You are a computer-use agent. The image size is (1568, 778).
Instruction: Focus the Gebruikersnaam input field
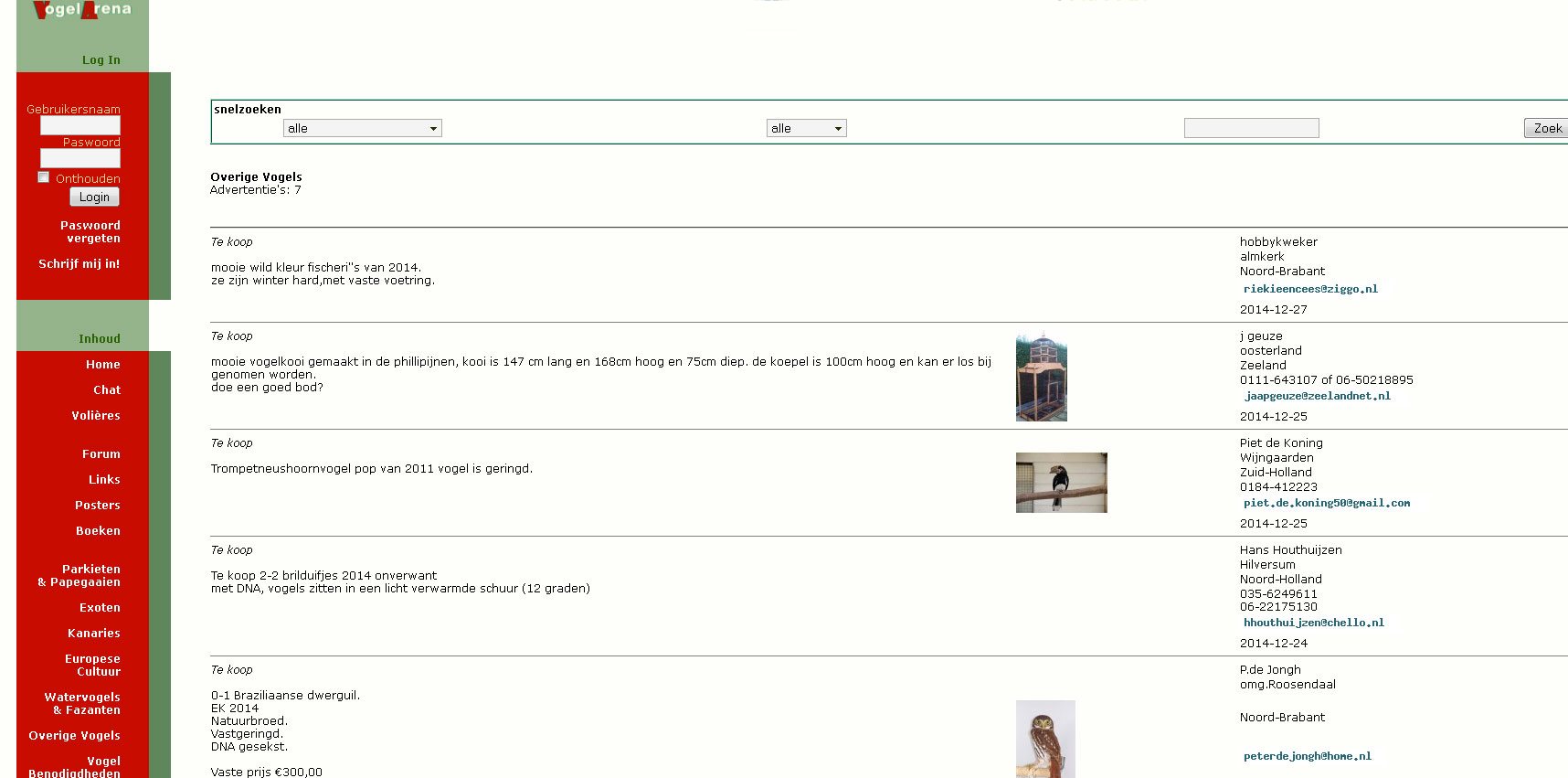[x=80, y=125]
